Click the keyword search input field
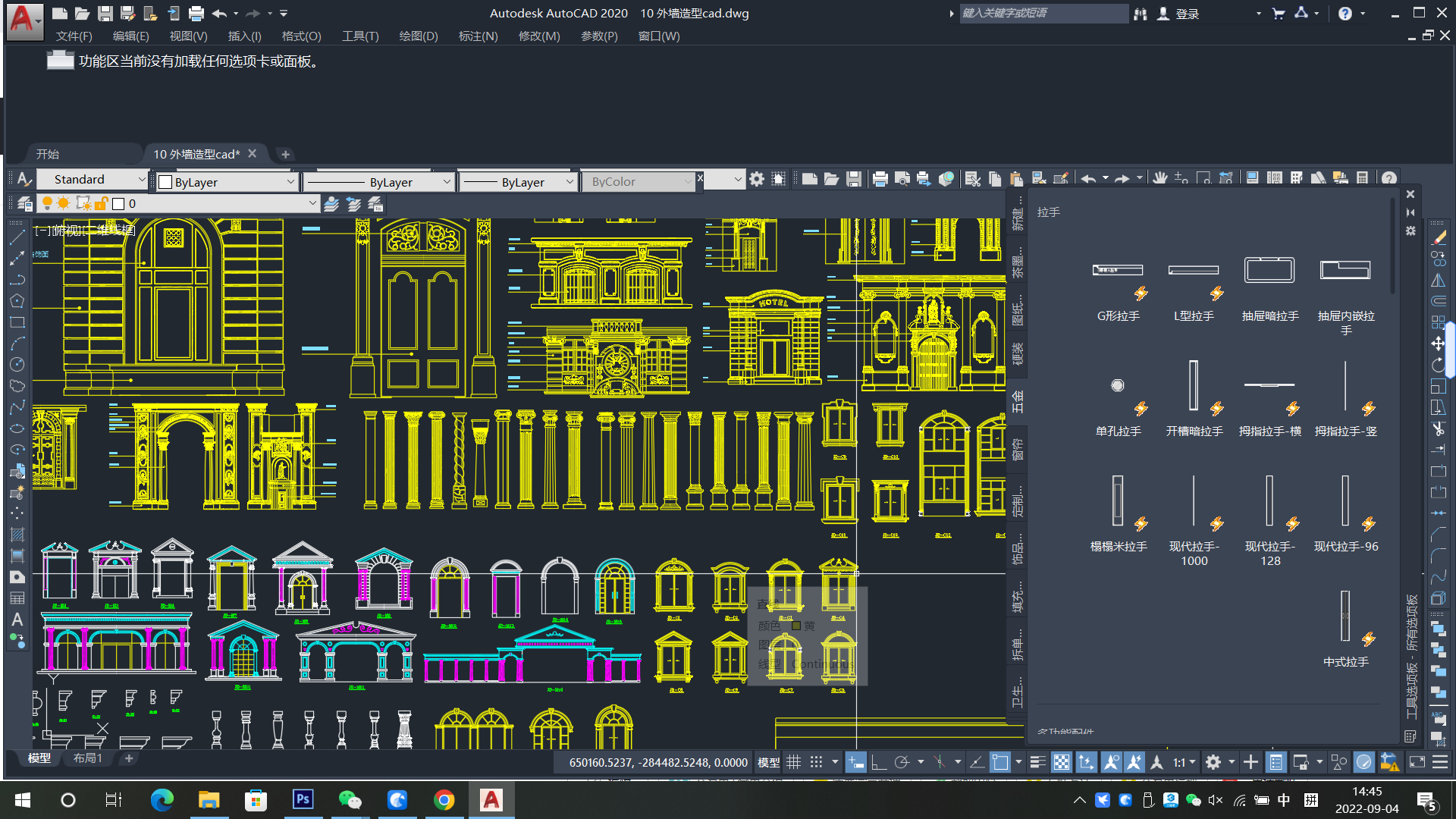The width and height of the screenshot is (1456, 819). tap(1043, 13)
